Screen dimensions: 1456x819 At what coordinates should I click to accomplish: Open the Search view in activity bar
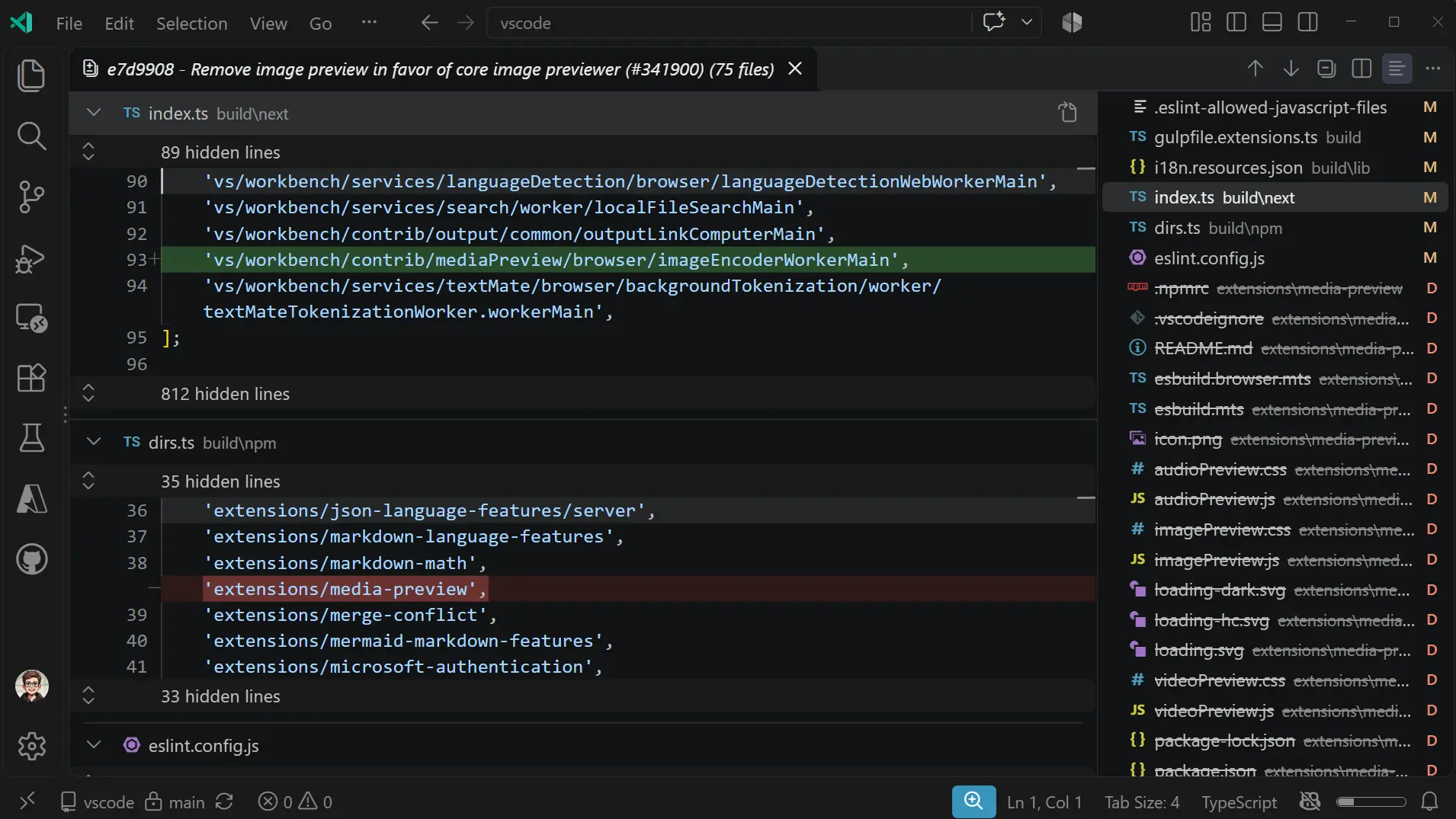pyautogui.click(x=31, y=136)
